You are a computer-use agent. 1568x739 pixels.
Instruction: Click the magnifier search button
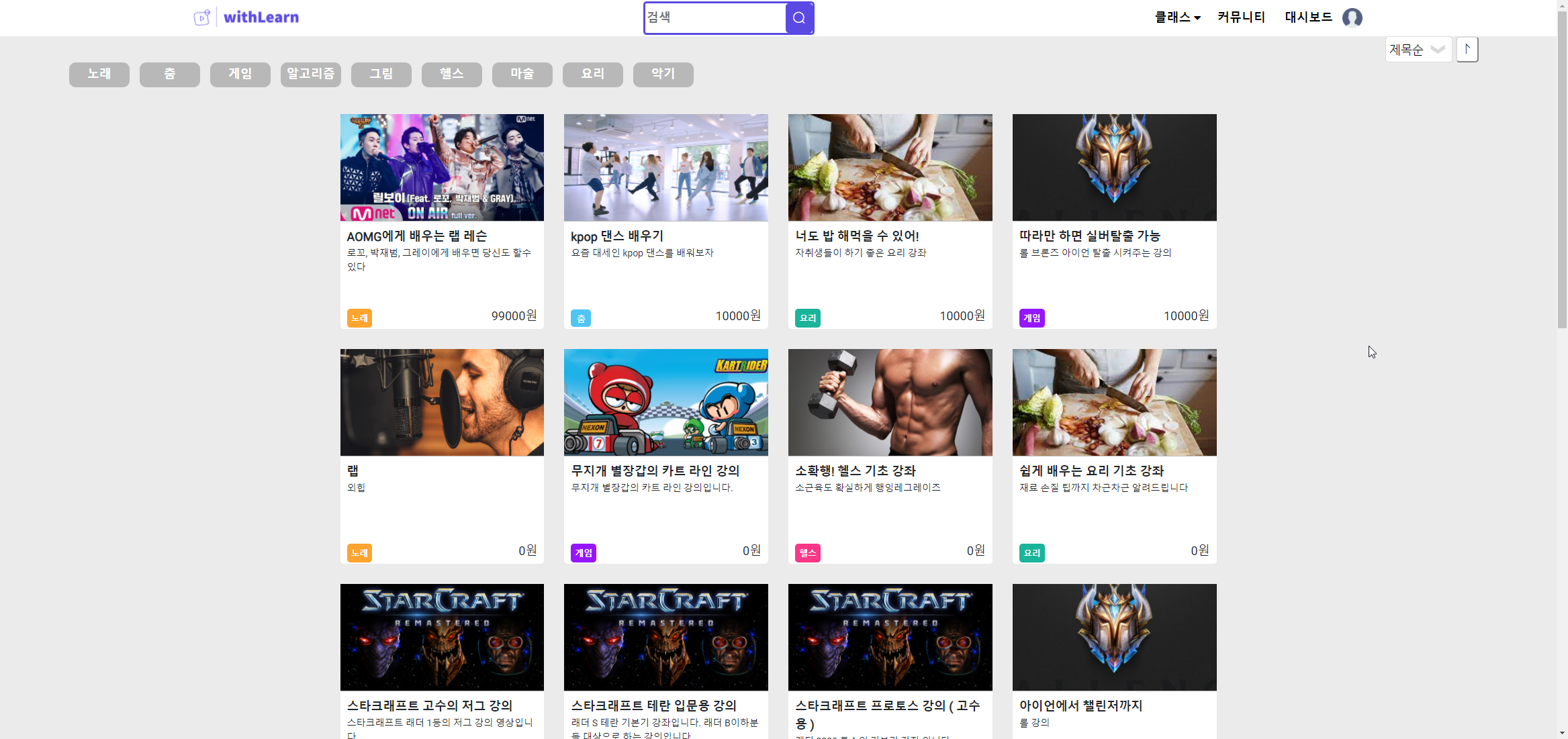(798, 18)
